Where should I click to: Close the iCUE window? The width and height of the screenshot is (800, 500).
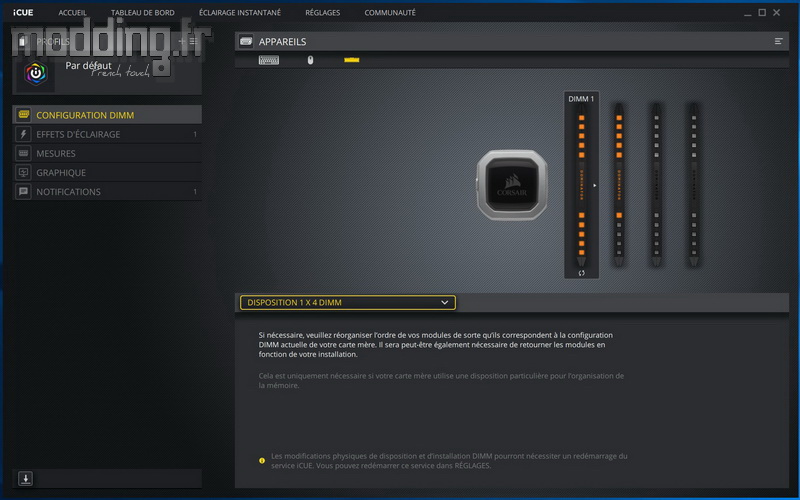[777, 12]
